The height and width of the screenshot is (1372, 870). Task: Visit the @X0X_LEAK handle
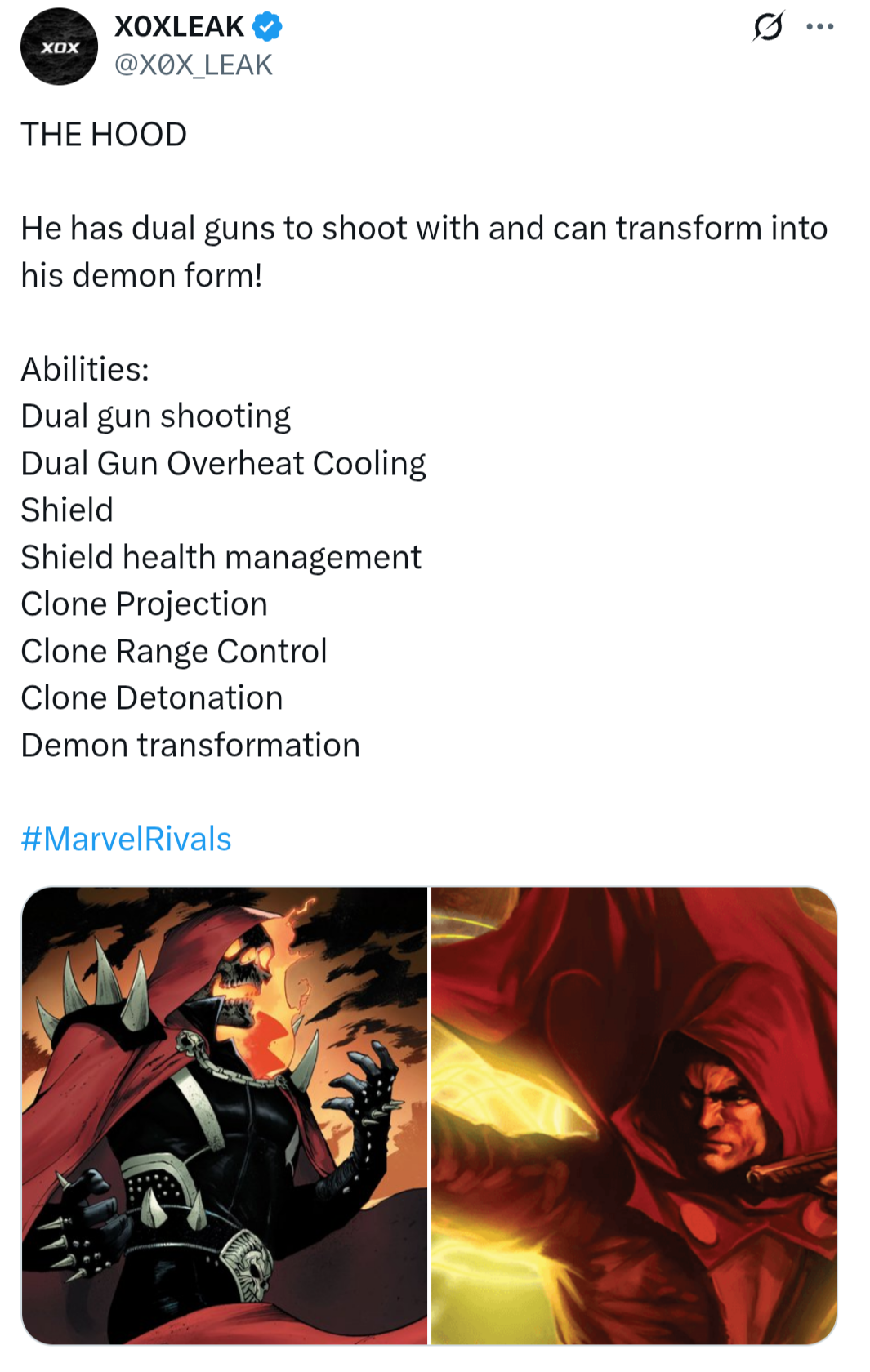pos(194,65)
